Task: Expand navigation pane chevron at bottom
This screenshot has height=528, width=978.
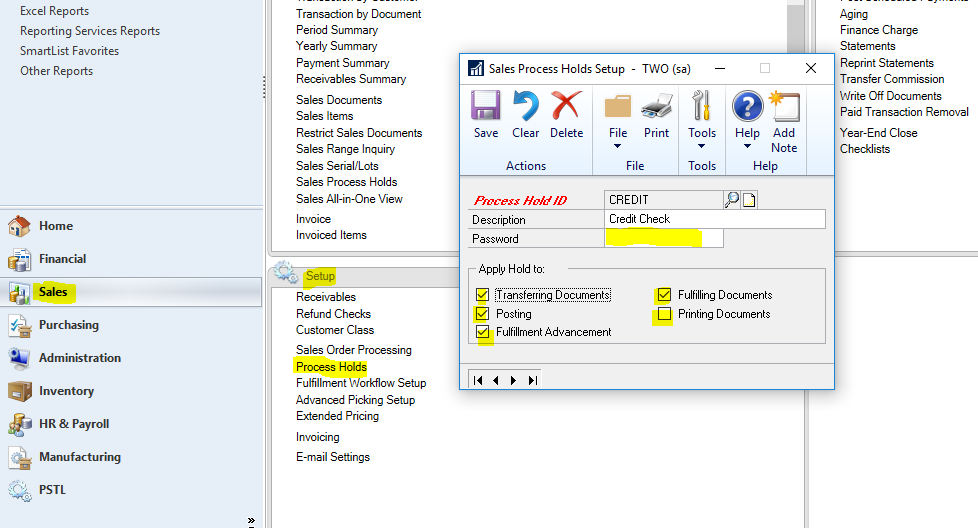Action: pyautogui.click(x=251, y=521)
